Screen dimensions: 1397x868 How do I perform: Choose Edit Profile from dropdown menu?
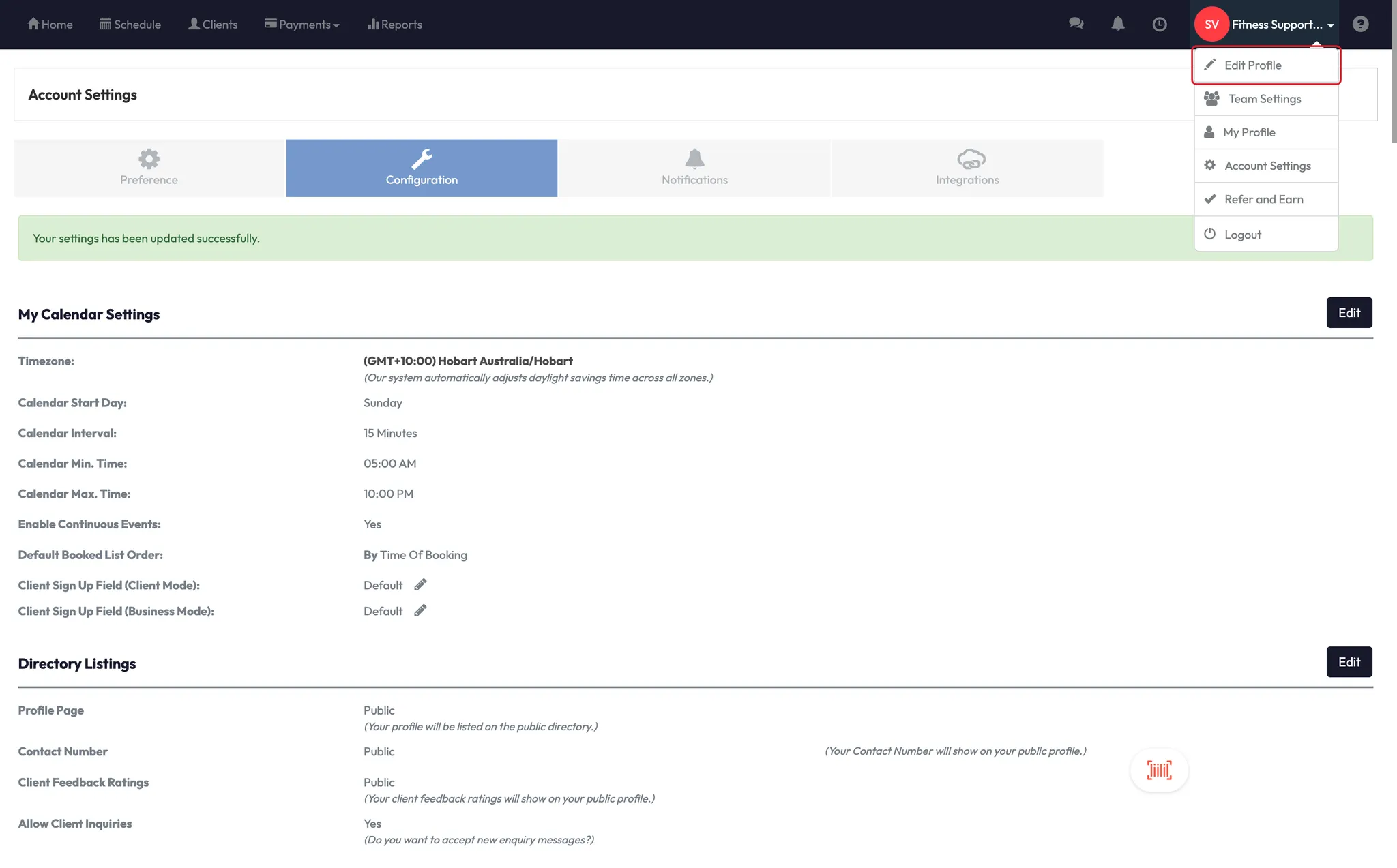(x=1252, y=65)
